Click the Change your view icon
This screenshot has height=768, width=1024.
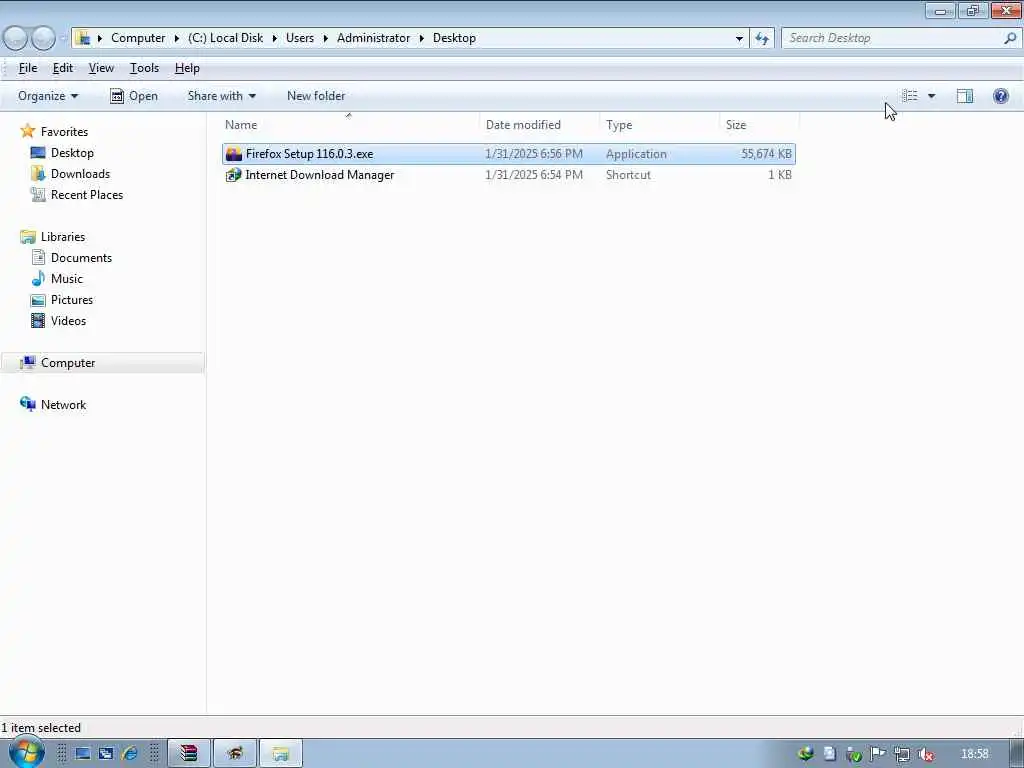tap(910, 96)
